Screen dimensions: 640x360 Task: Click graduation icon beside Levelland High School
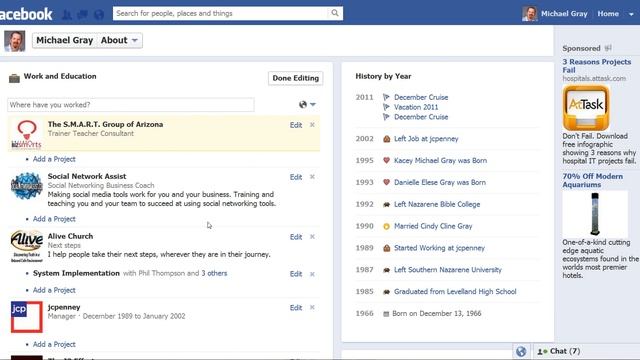click(x=386, y=292)
